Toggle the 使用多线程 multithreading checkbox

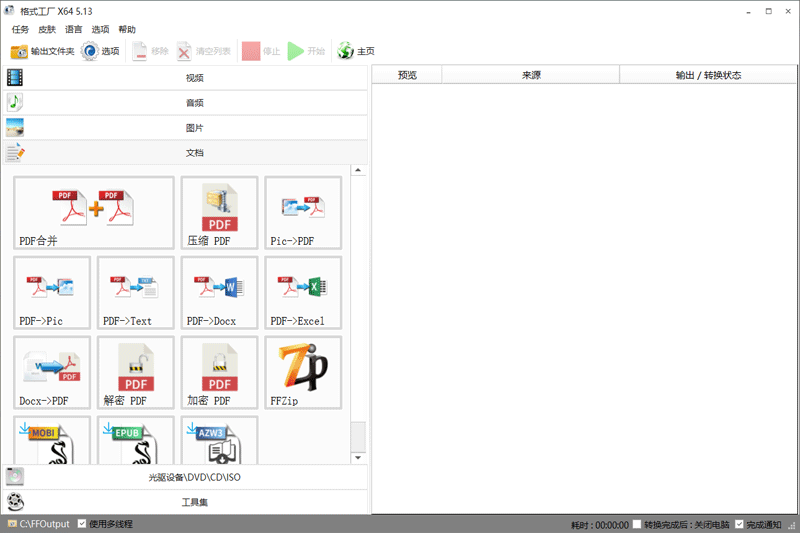click(x=82, y=524)
